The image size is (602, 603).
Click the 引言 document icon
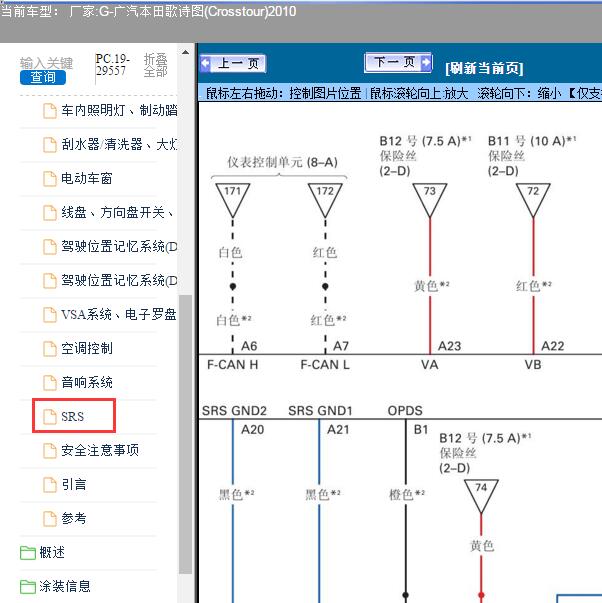[50, 485]
